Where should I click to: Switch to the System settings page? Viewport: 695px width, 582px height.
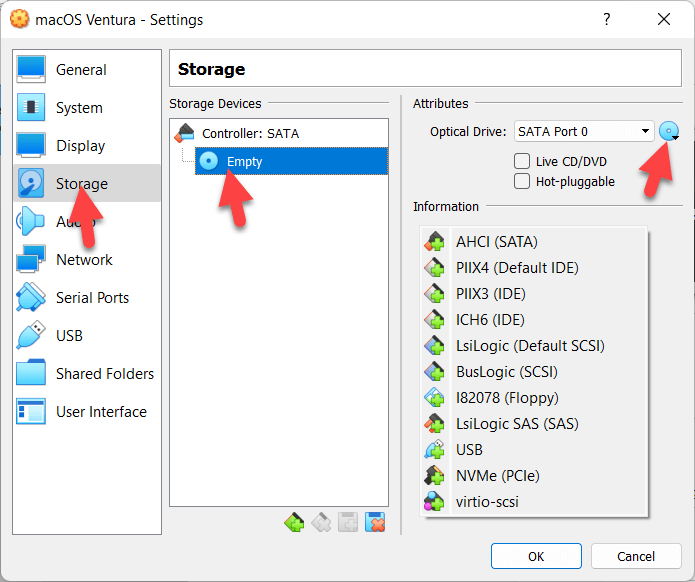pos(79,108)
